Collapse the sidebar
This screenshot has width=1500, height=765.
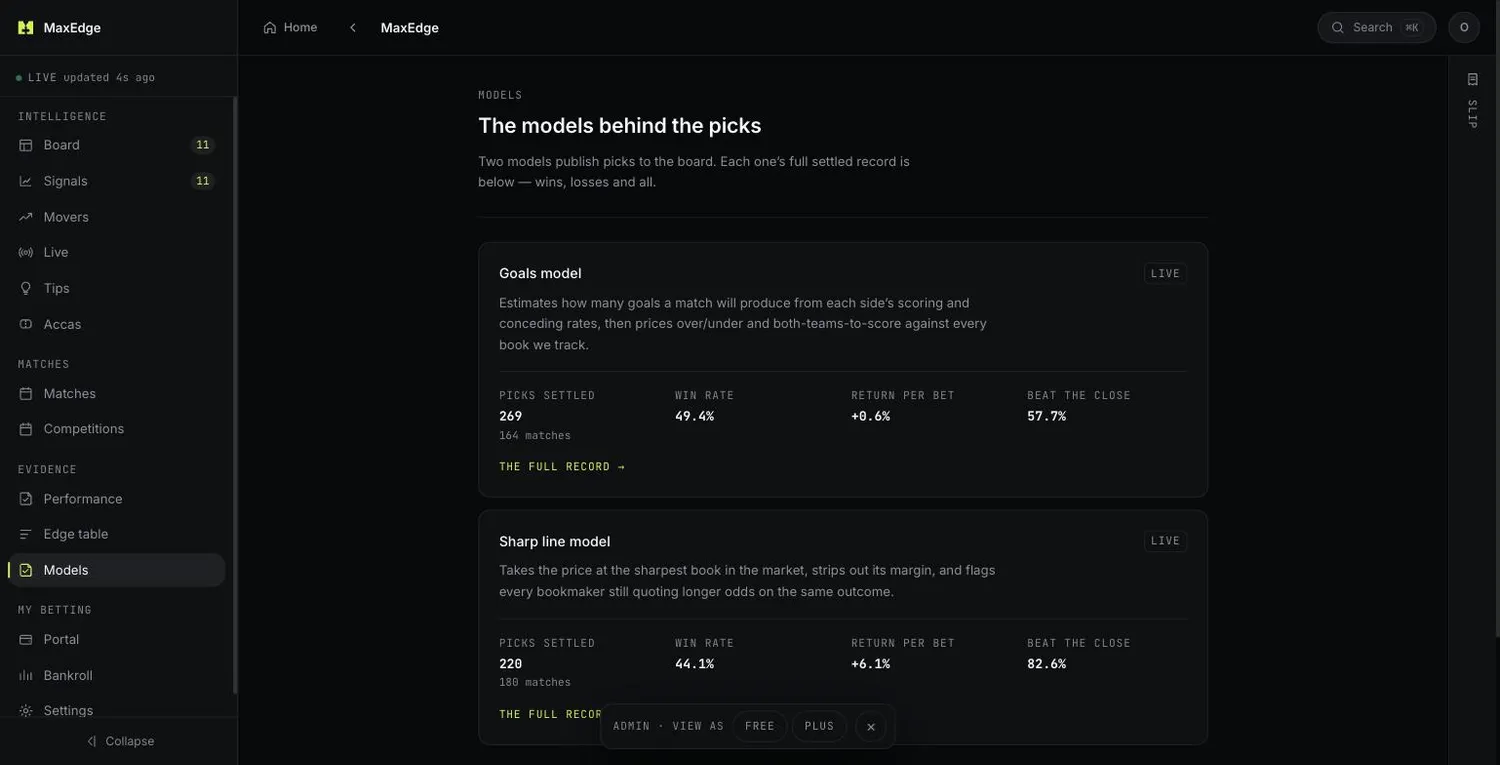pyautogui.click(x=119, y=741)
